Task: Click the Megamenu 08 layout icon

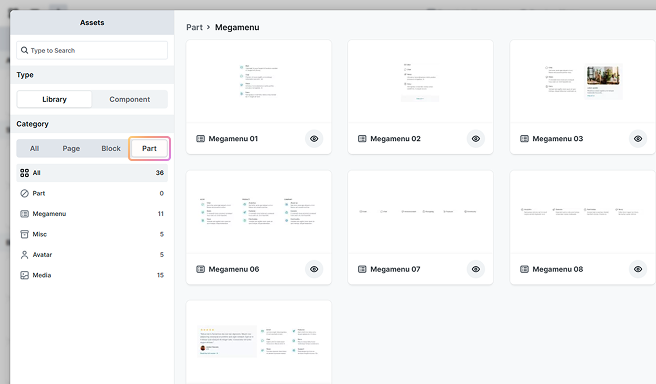Action: click(524, 269)
